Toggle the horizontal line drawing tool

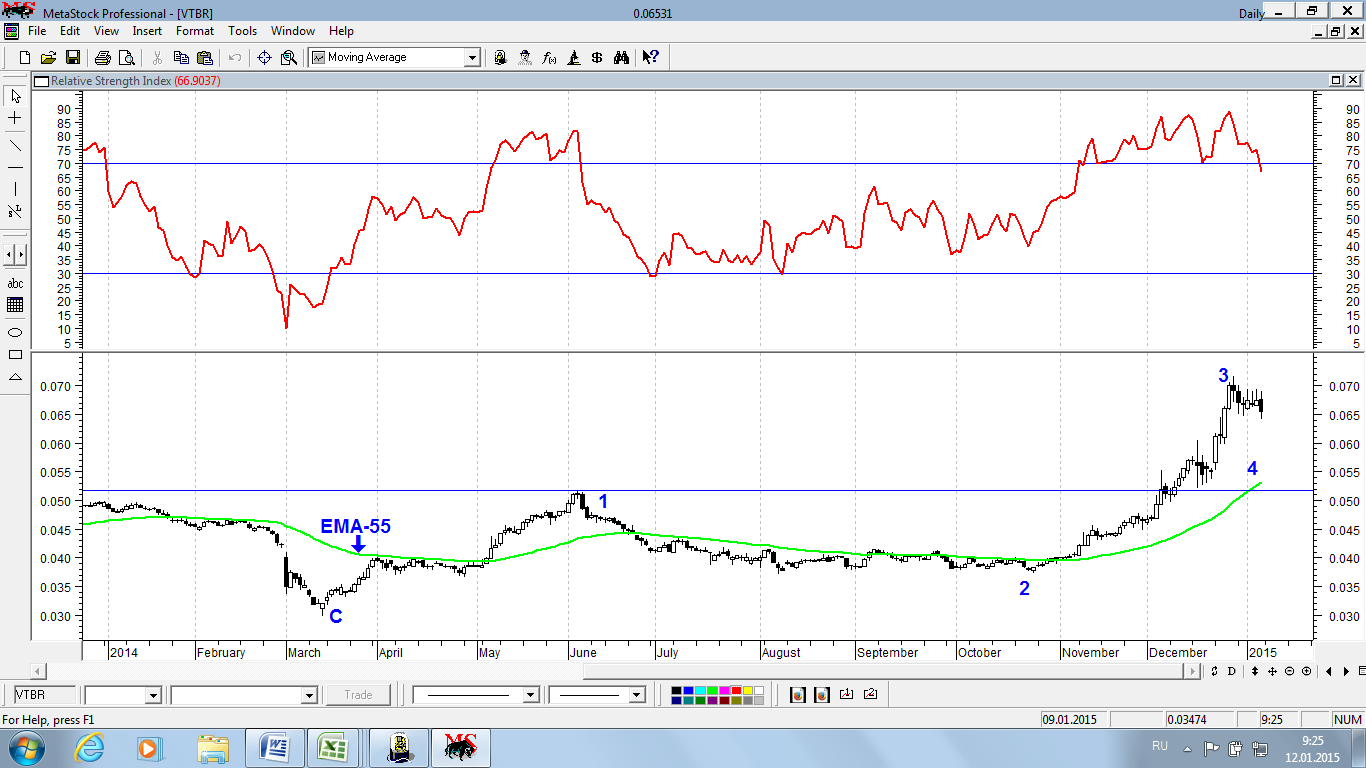pyautogui.click(x=15, y=167)
